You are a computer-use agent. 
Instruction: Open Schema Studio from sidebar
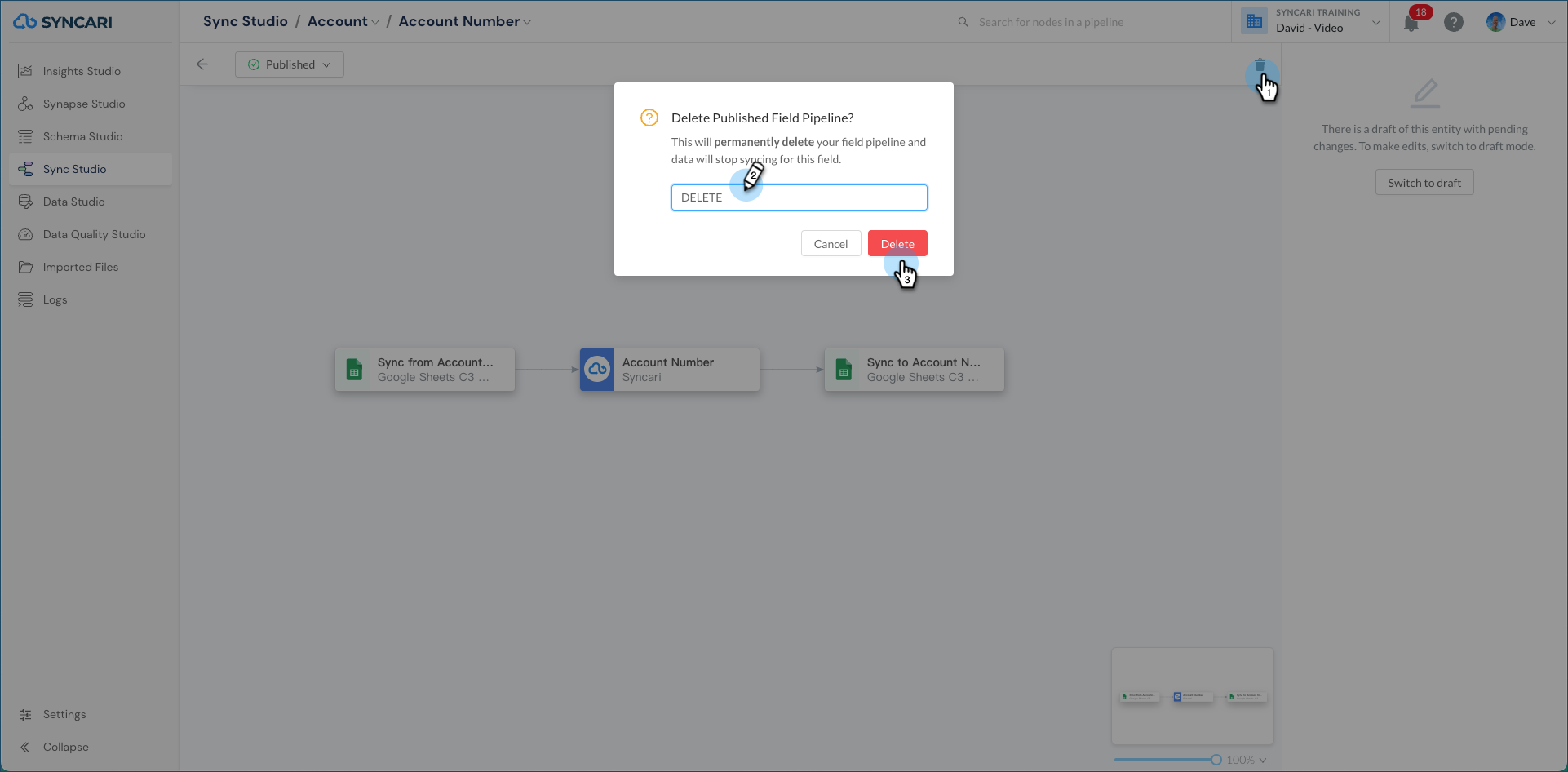coord(90,136)
